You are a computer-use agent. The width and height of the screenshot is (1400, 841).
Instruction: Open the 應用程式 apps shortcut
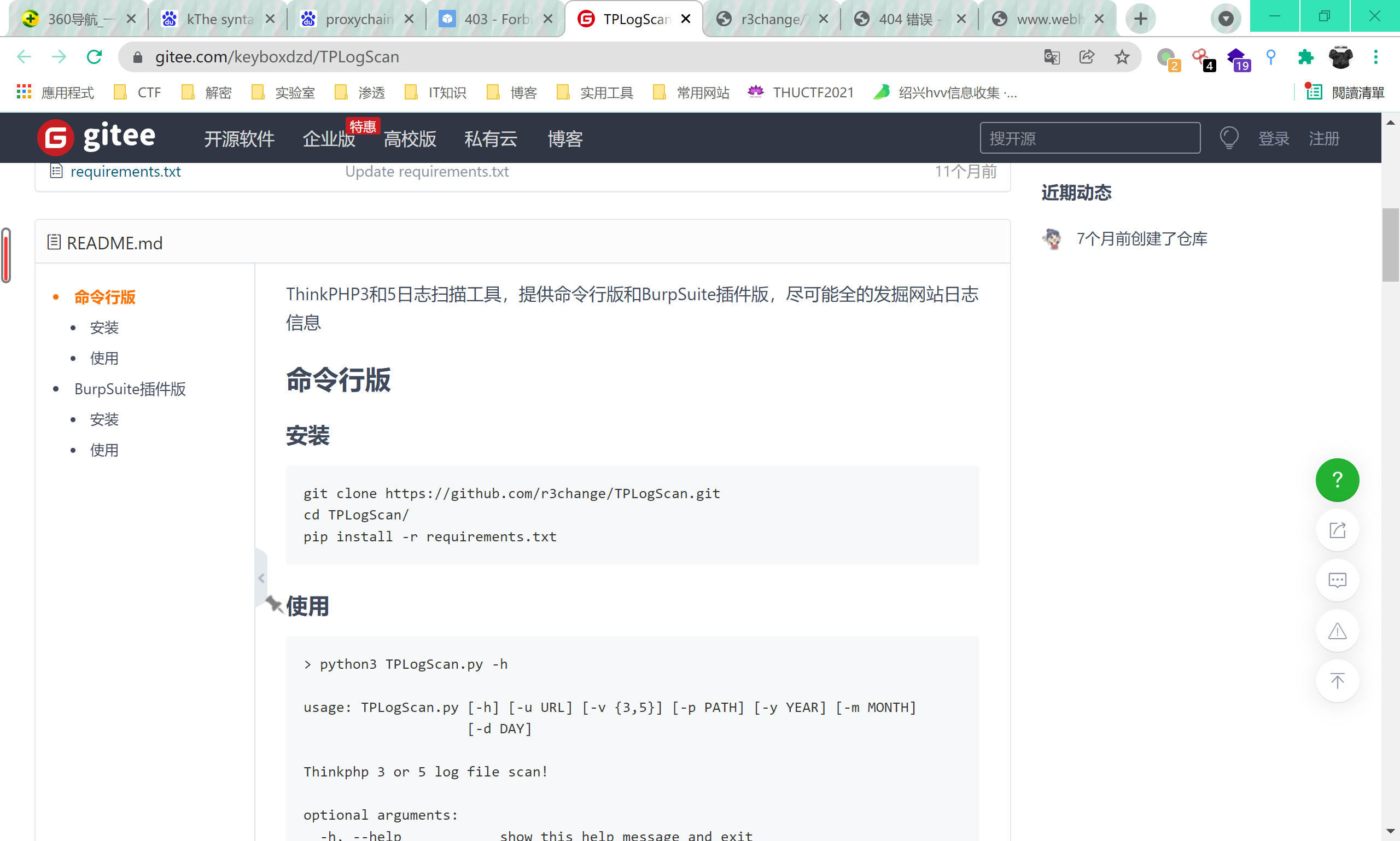[x=56, y=92]
